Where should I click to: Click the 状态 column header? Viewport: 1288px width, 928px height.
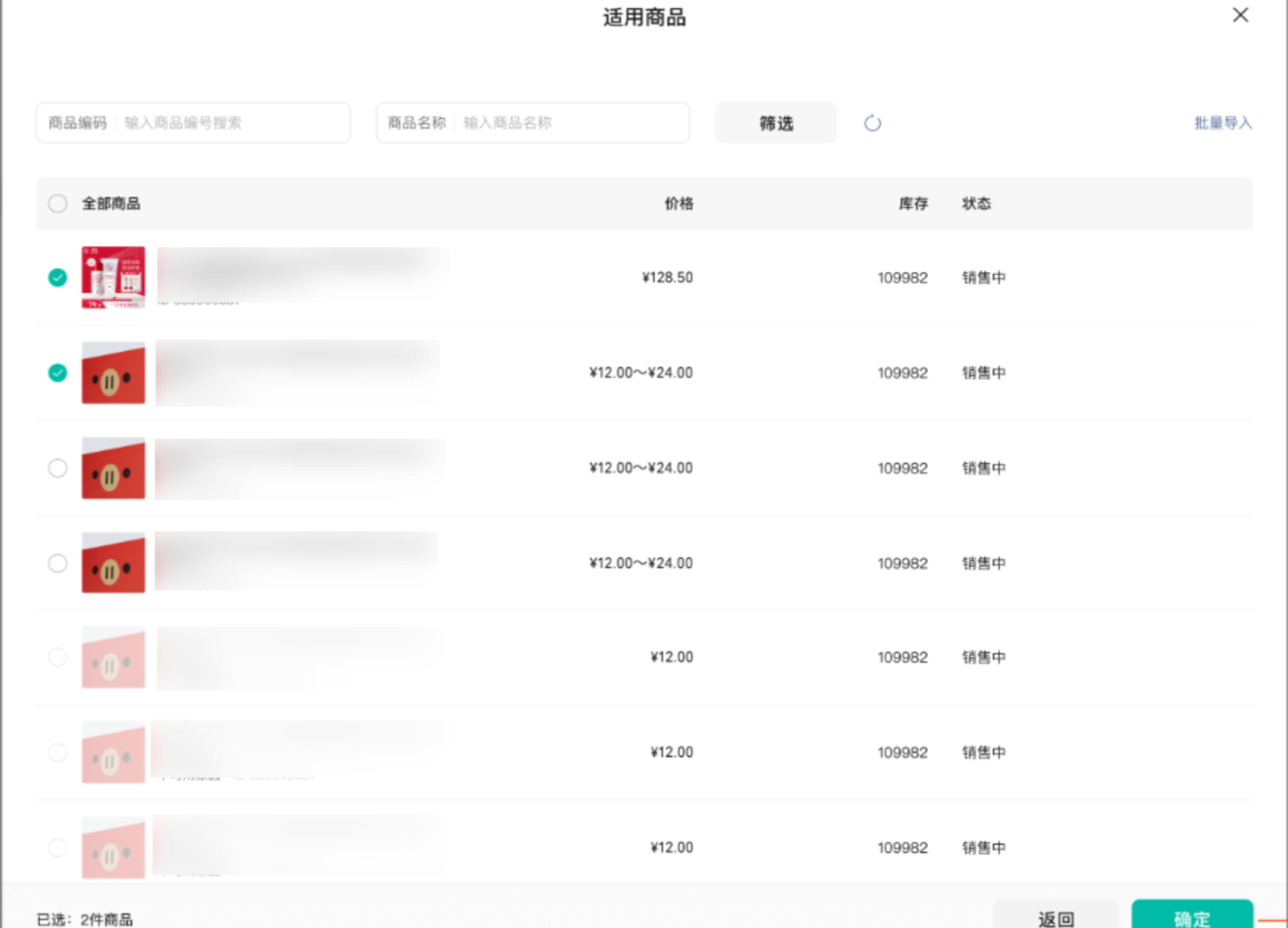pyautogui.click(x=976, y=204)
